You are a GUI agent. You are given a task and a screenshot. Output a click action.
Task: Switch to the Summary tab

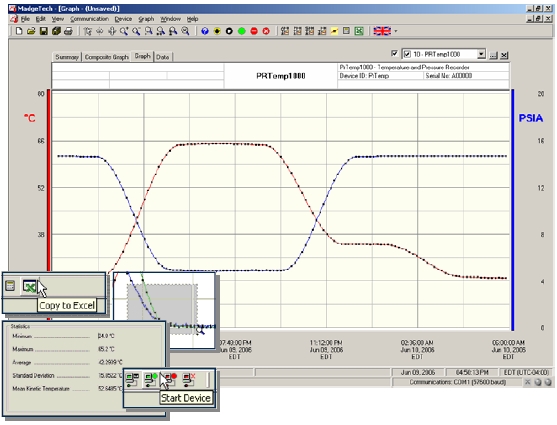point(67,57)
